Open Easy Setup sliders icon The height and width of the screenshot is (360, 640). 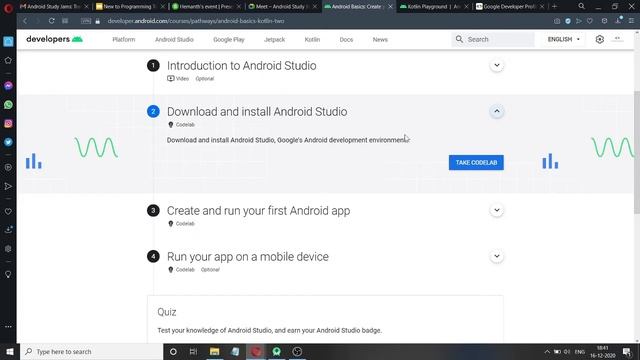(x=631, y=21)
